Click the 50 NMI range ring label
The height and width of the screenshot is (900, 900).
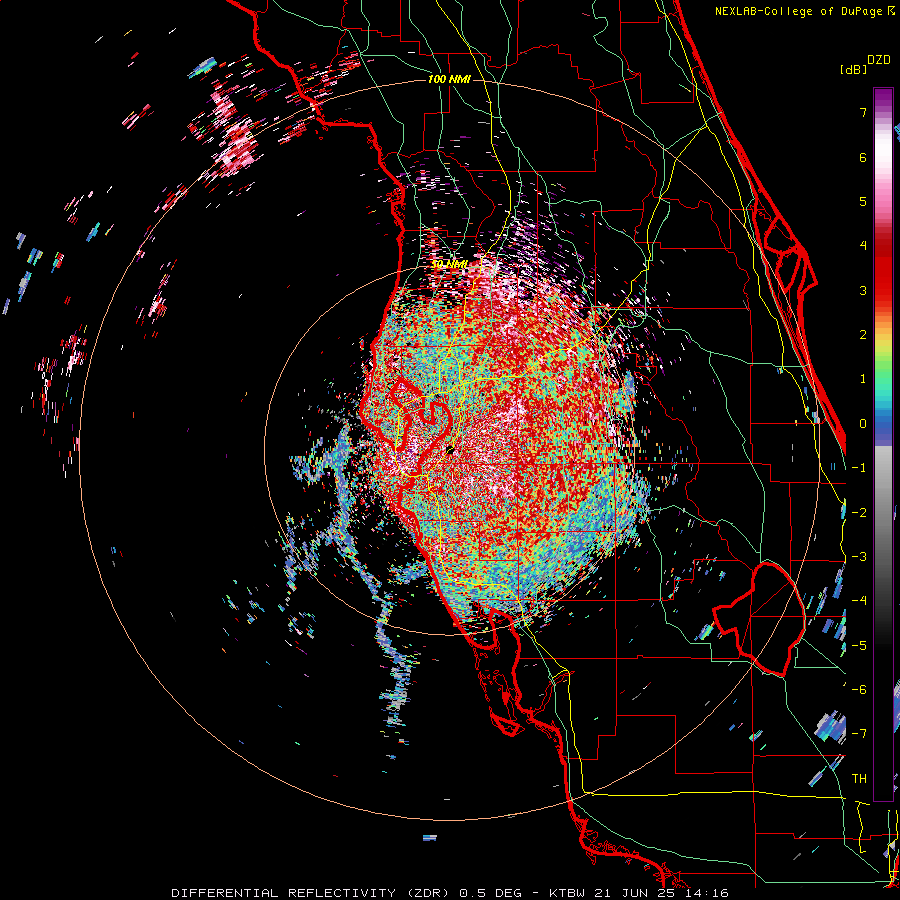[x=449, y=265]
